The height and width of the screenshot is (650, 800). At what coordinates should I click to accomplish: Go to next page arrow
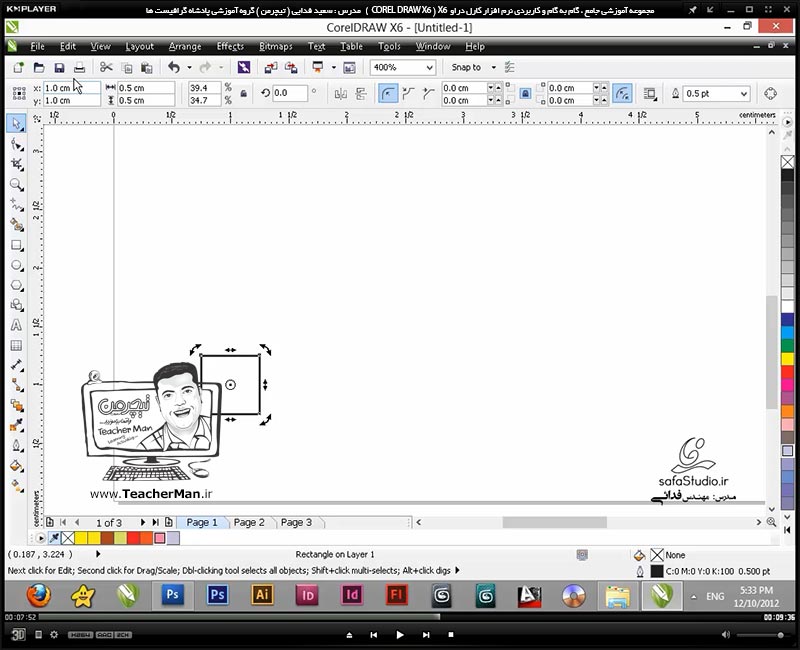[x=143, y=522]
